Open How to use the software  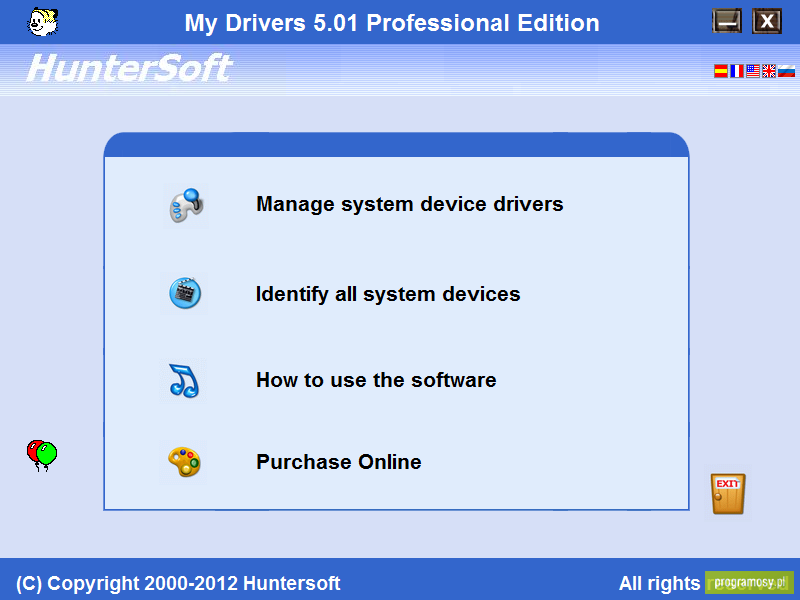376,380
